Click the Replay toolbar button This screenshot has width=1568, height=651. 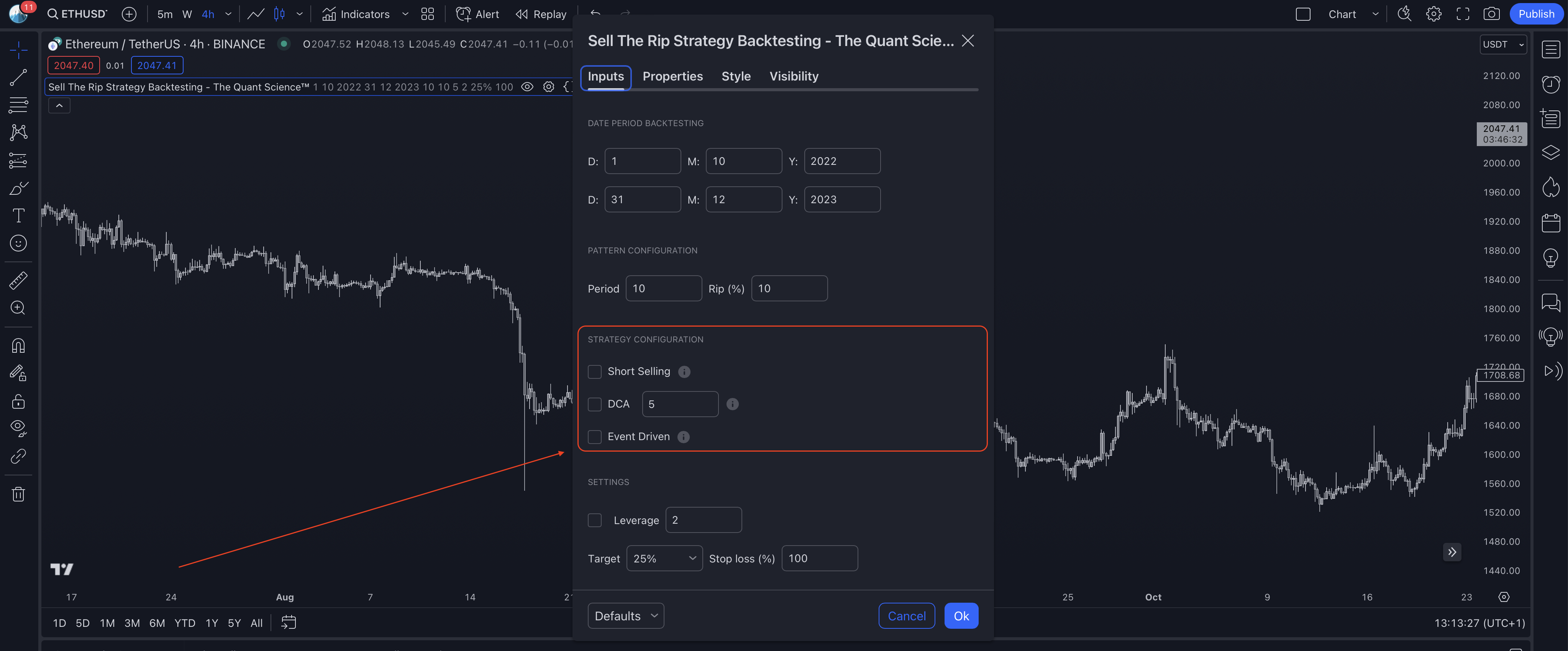[x=541, y=14]
